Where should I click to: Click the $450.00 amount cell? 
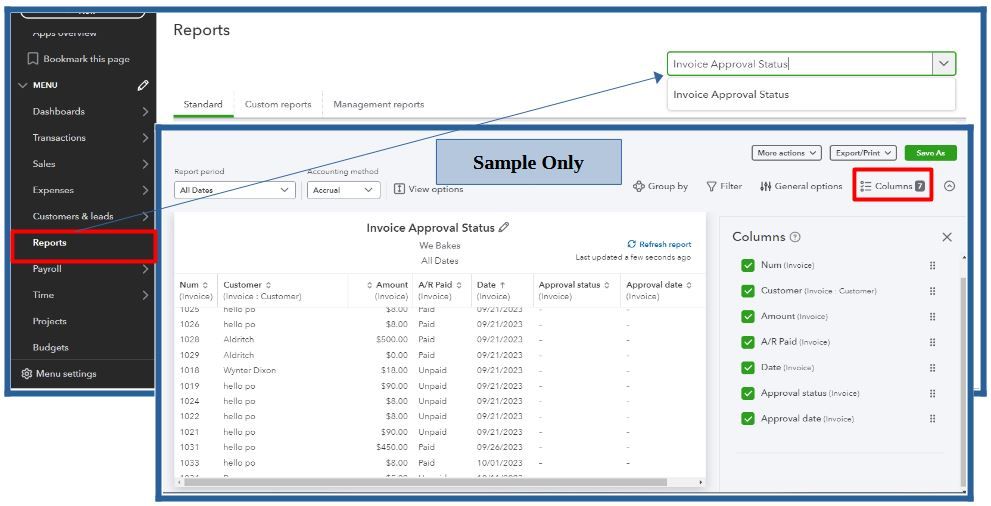point(390,448)
